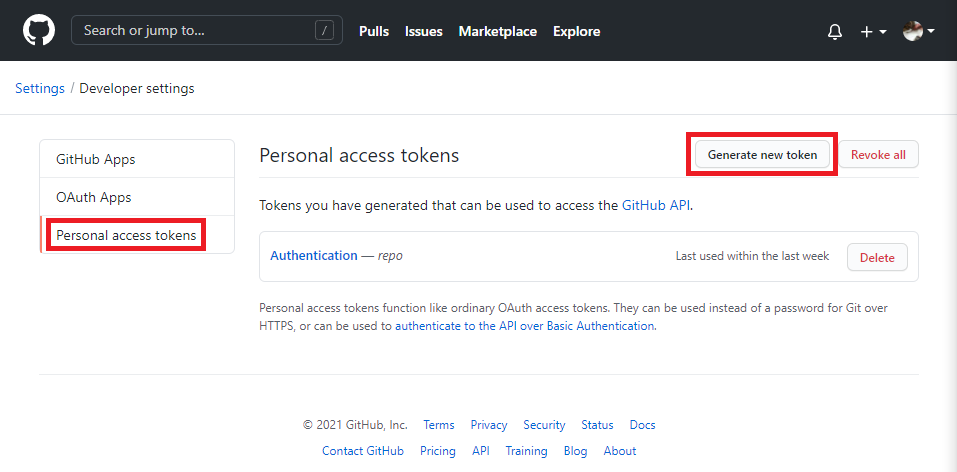Focus the Search or jump to field

tap(207, 31)
